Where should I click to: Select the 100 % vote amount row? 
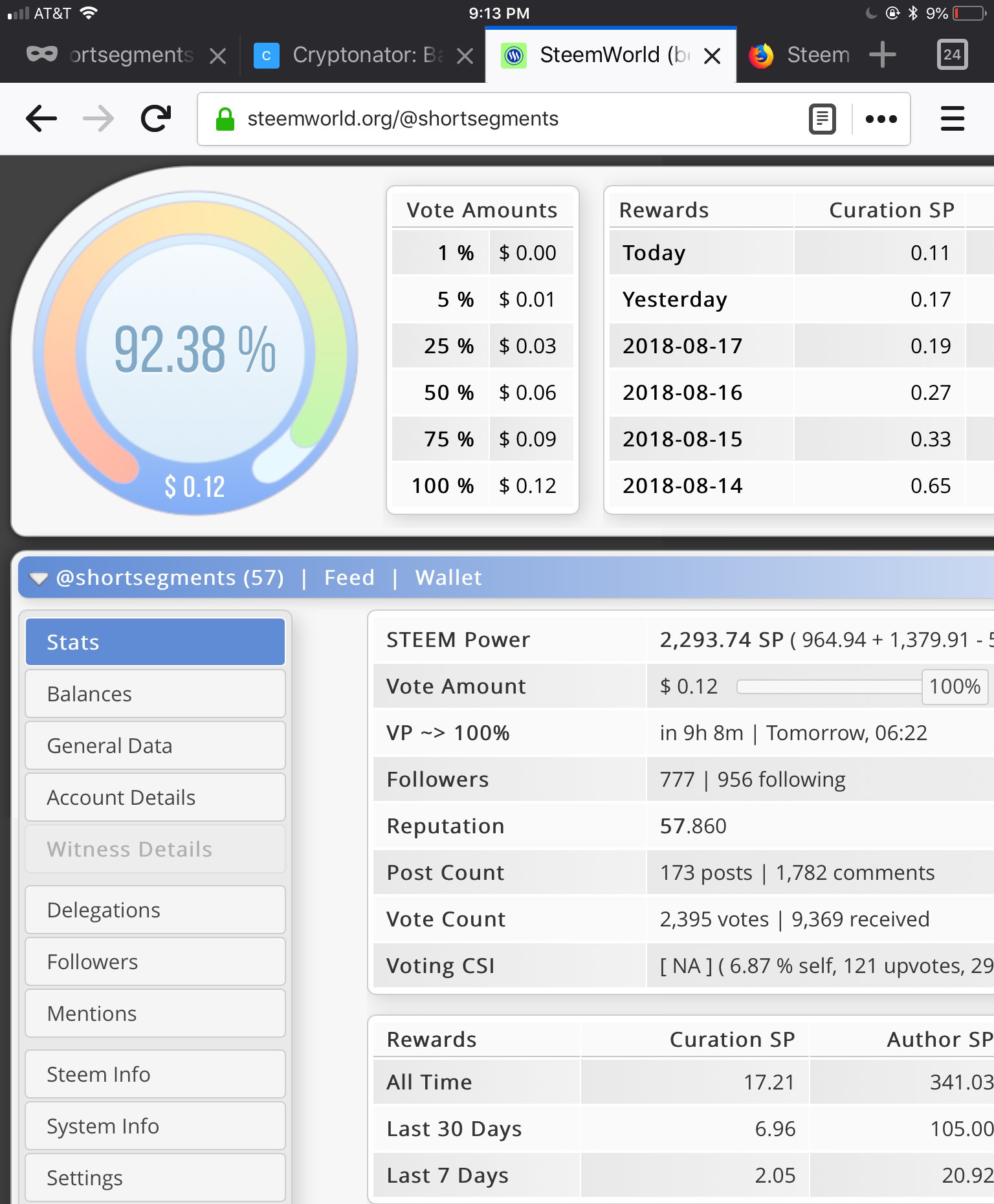(x=483, y=486)
